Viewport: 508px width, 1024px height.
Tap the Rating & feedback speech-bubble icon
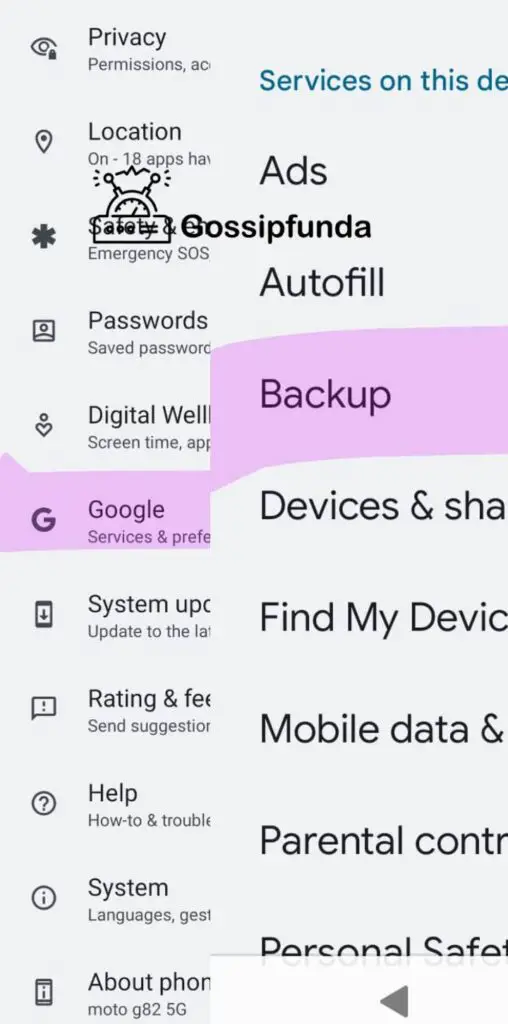point(44,709)
